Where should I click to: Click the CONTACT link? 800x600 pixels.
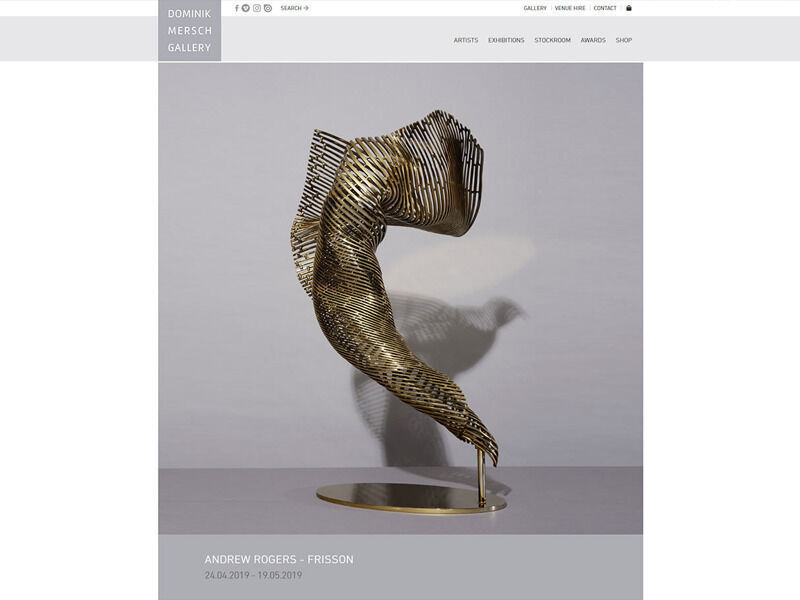604,7
